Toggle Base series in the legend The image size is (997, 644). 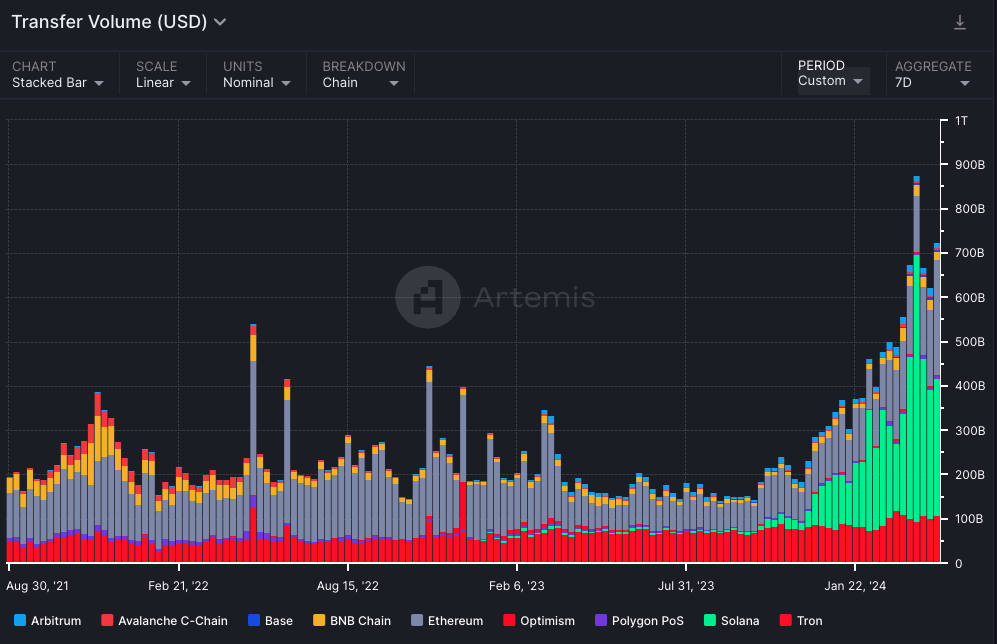coord(269,621)
